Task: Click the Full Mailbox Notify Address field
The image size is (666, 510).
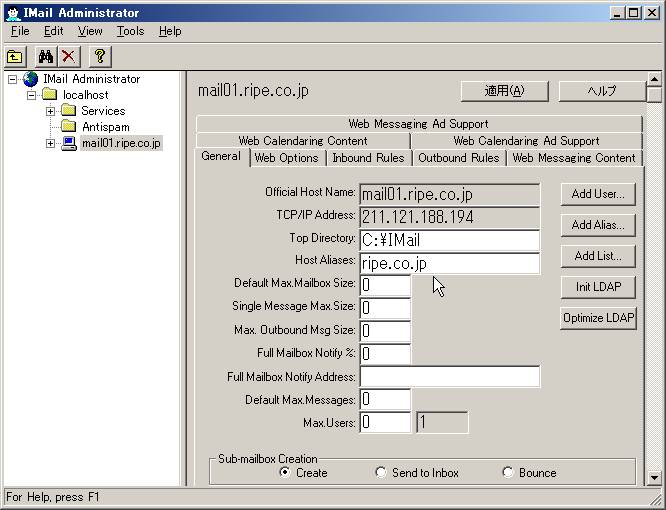Action: 450,377
